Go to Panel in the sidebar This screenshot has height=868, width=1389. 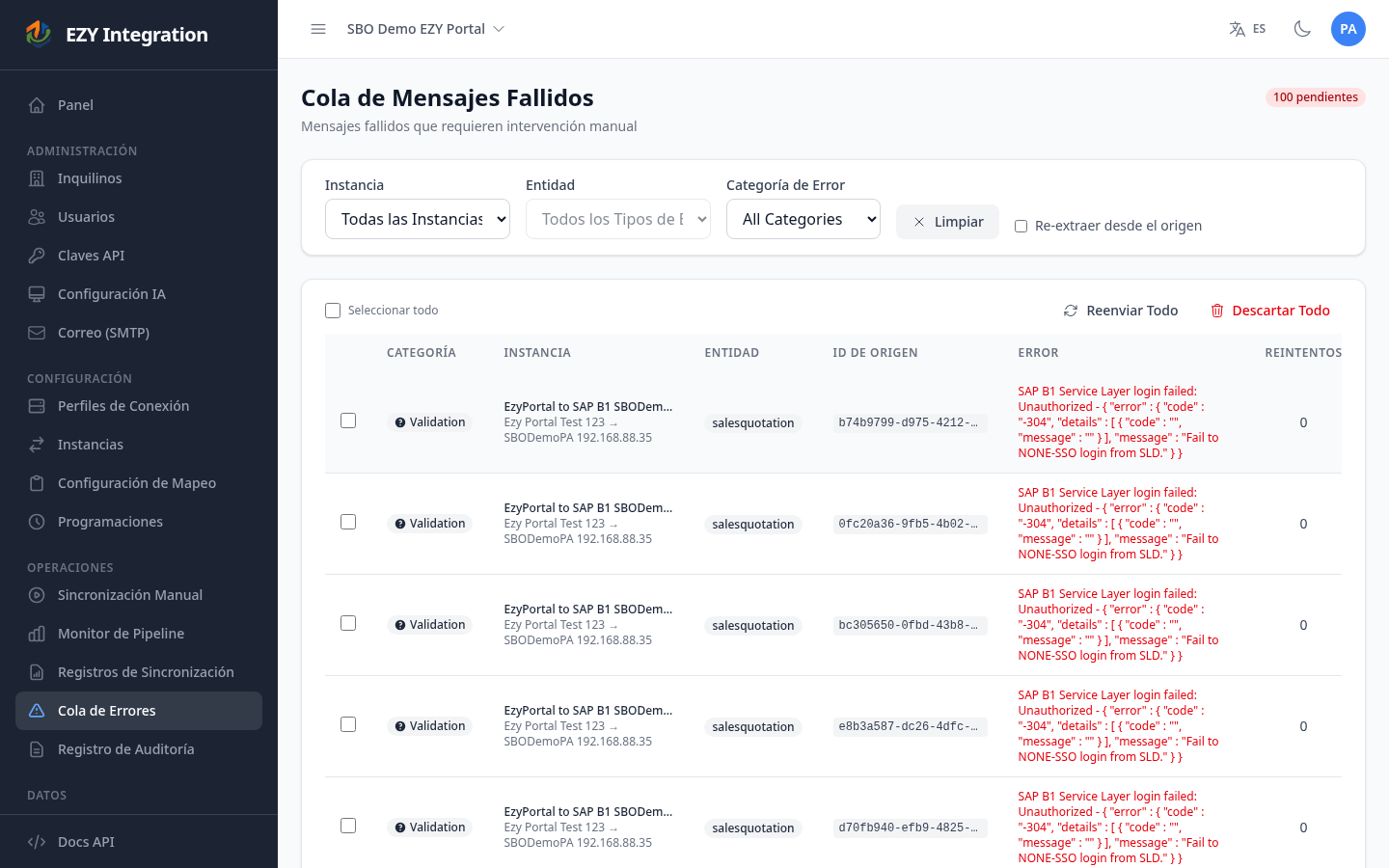pos(139,105)
